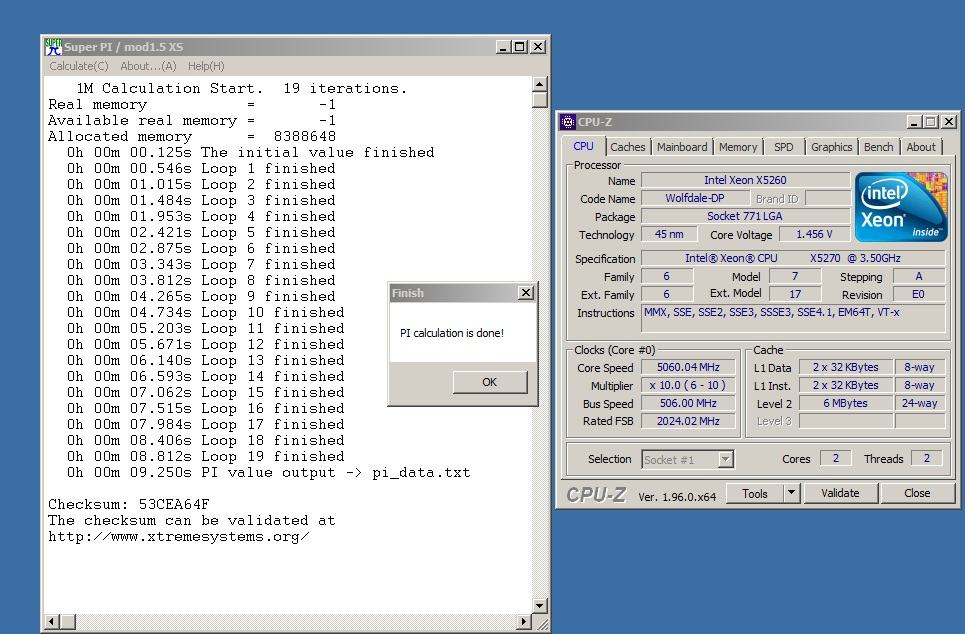The height and width of the screenshot is (634, 965).
Task: Click the L1 Data value 2 x 32 KBytes
Action: coord(846,367)
